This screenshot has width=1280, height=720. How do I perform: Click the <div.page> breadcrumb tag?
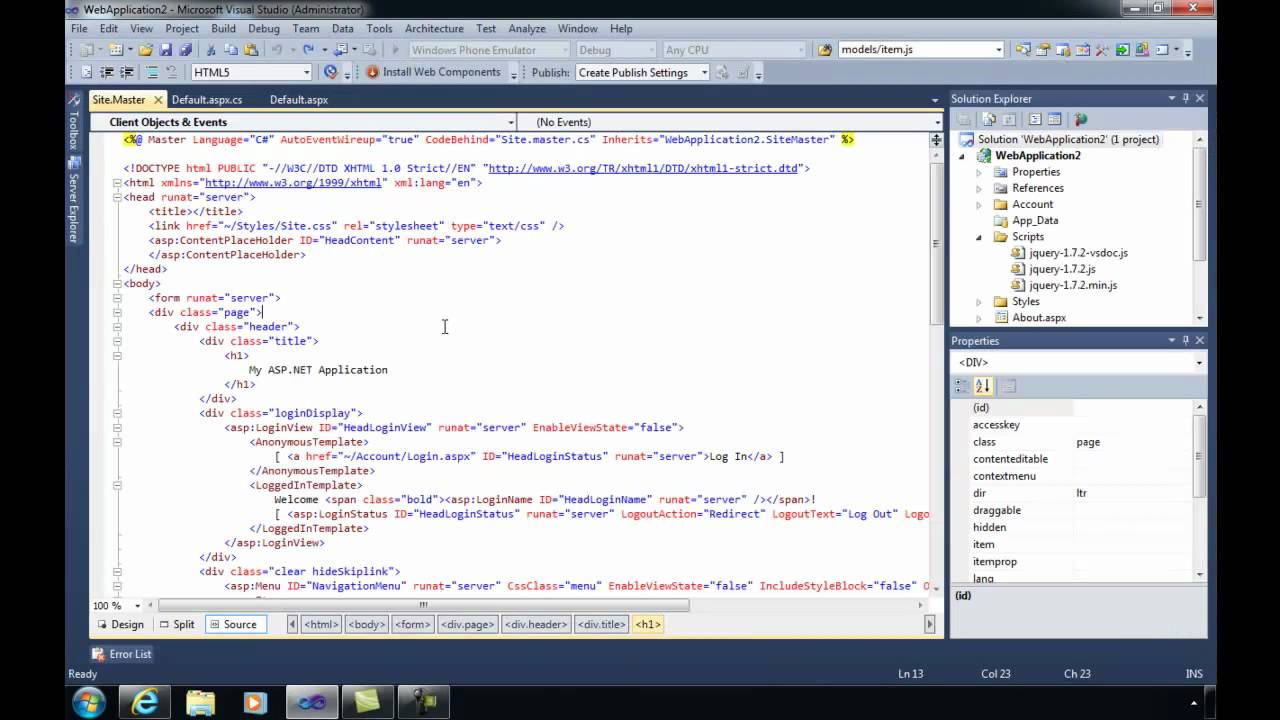point(467,624)
